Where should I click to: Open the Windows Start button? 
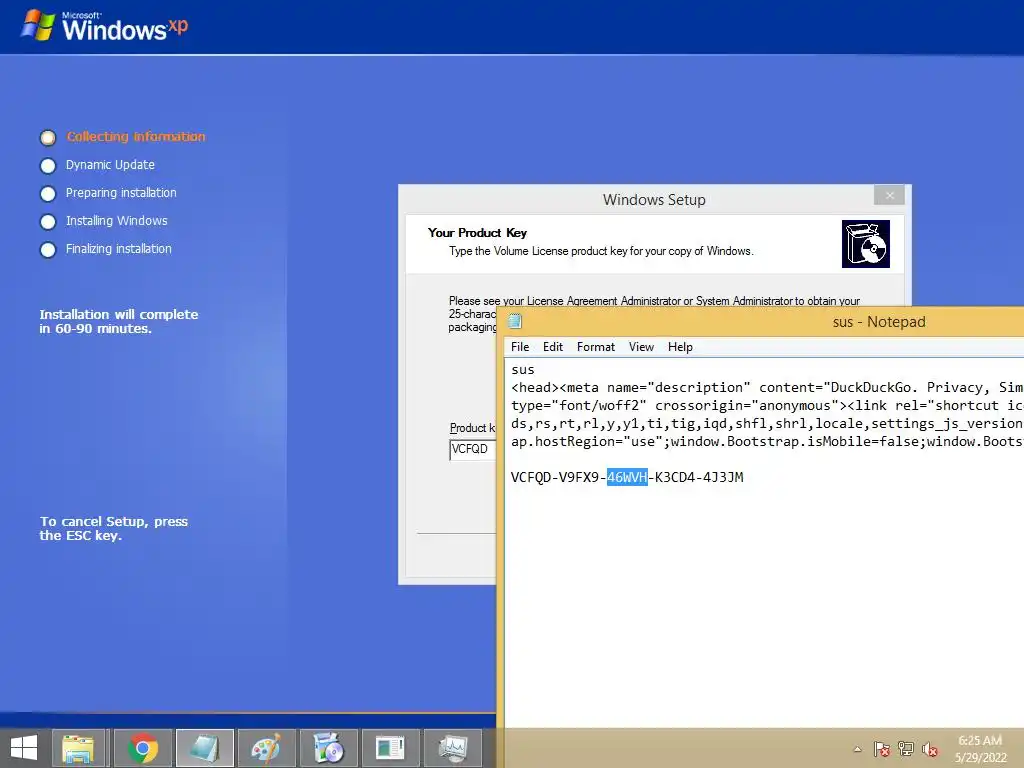tap(24, 748)
